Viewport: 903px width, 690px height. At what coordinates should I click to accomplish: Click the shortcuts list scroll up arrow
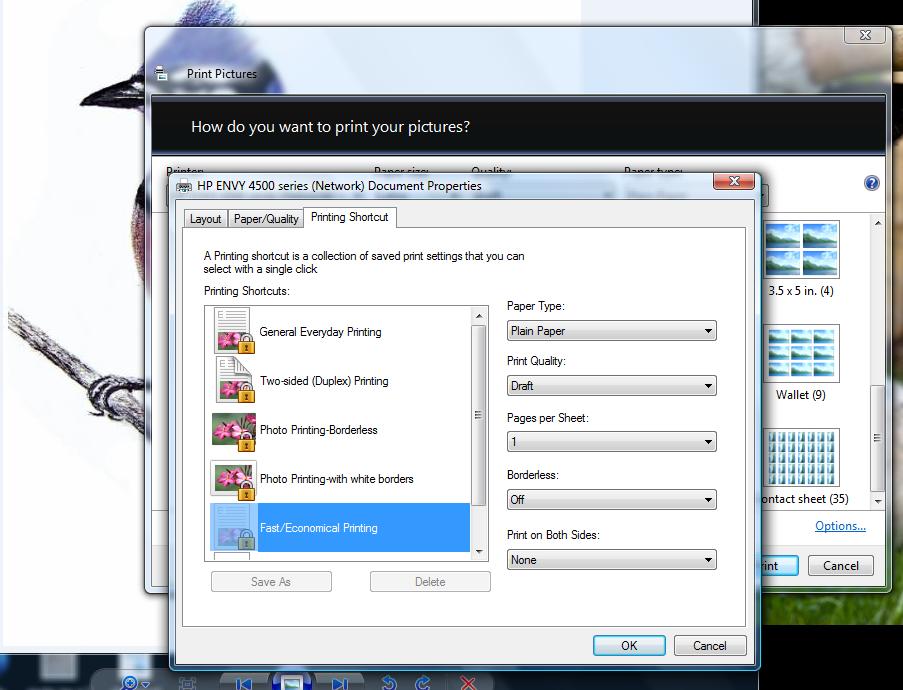(x=479, y=316)
